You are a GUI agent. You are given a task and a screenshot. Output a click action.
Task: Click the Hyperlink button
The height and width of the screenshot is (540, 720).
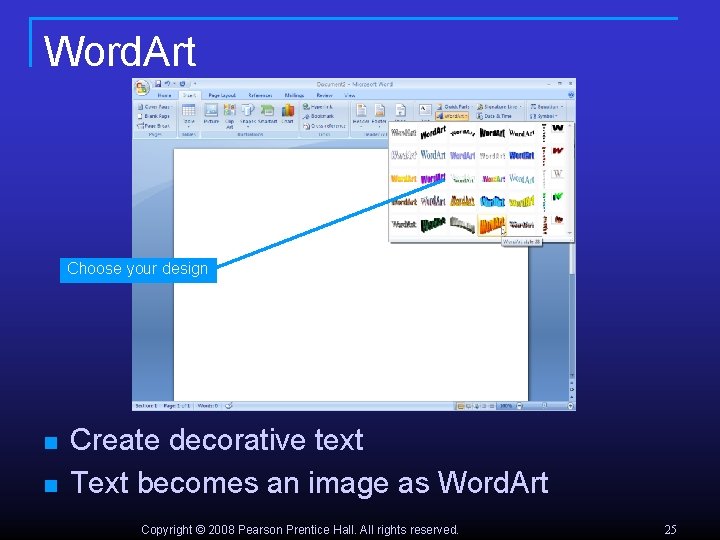click(318, 107)
